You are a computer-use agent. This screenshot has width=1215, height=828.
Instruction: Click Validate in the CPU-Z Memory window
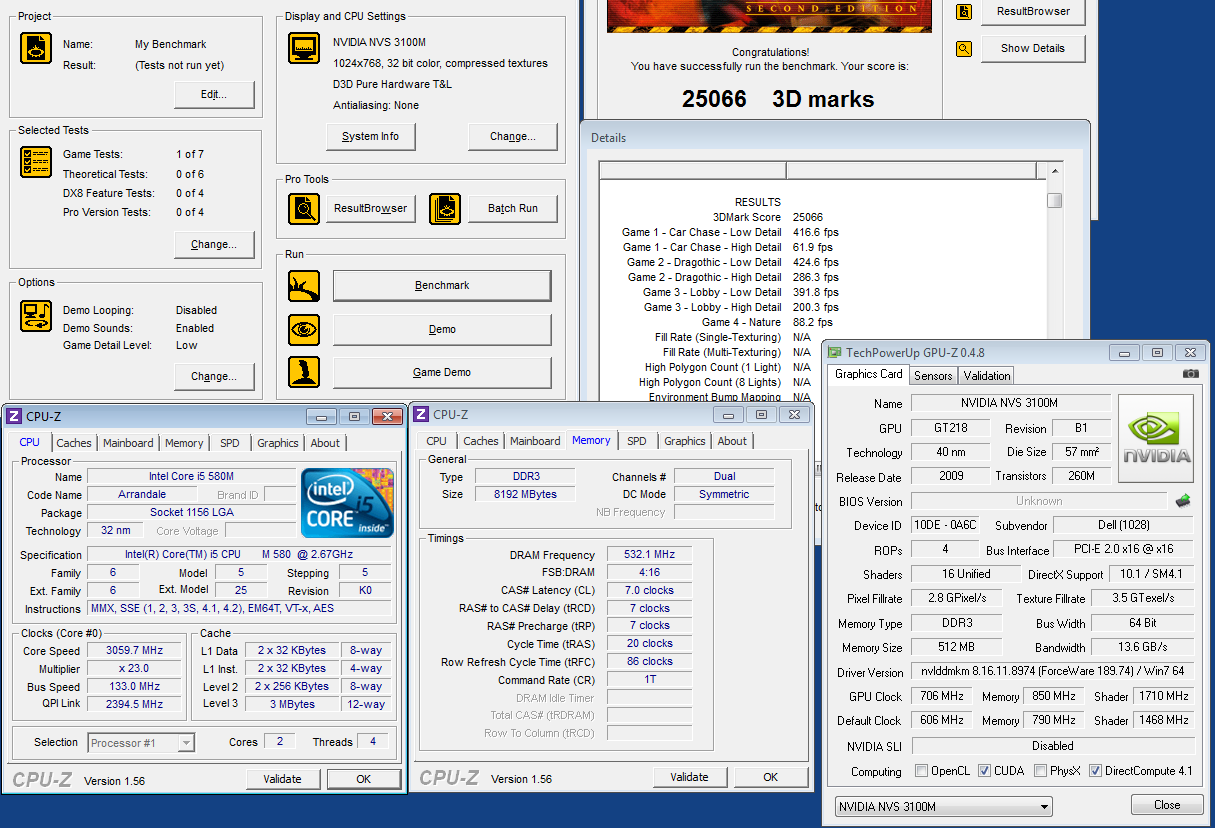pos(690,777)
